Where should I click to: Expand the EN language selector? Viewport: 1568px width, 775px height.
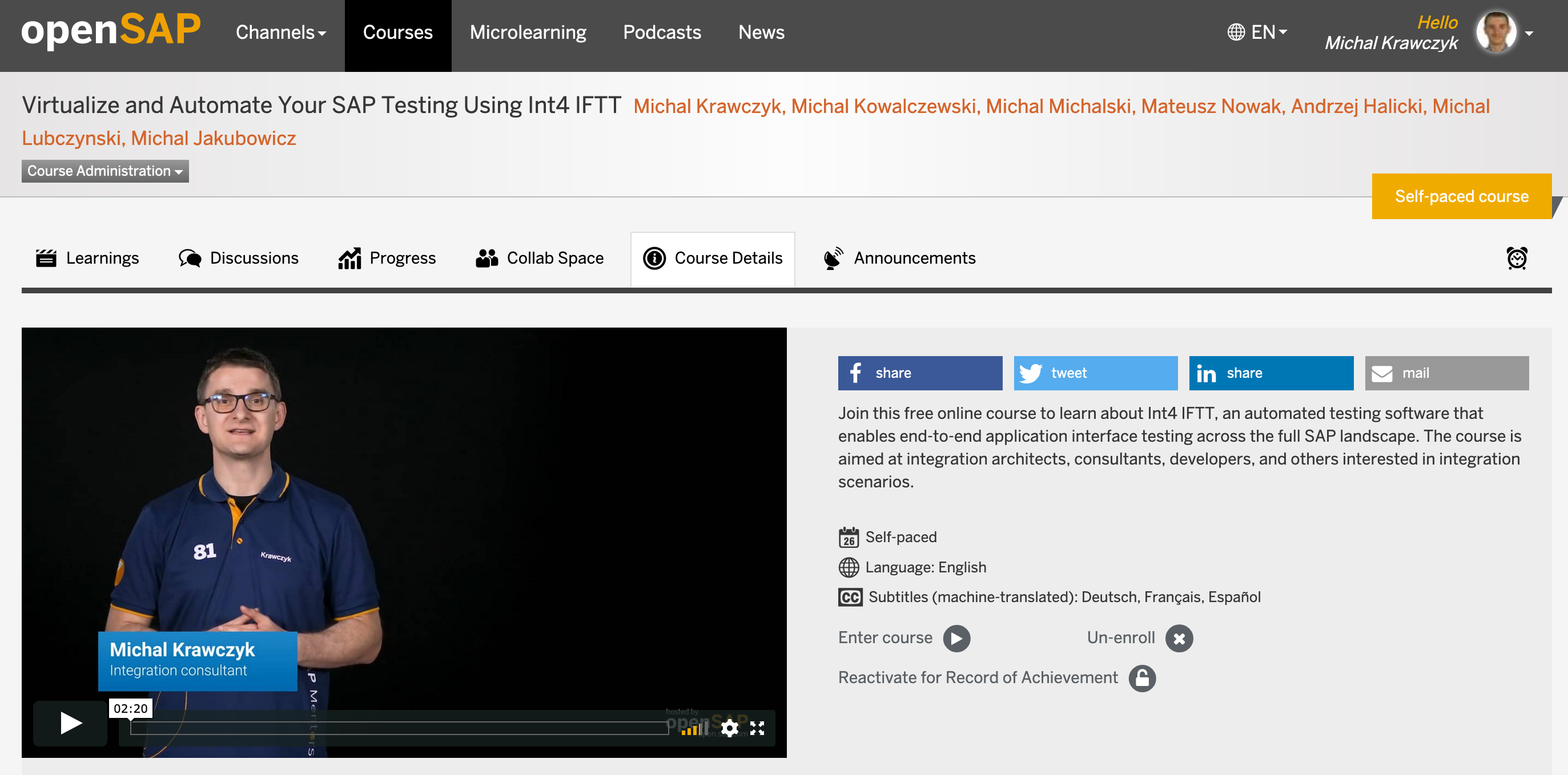point(1256,32)
